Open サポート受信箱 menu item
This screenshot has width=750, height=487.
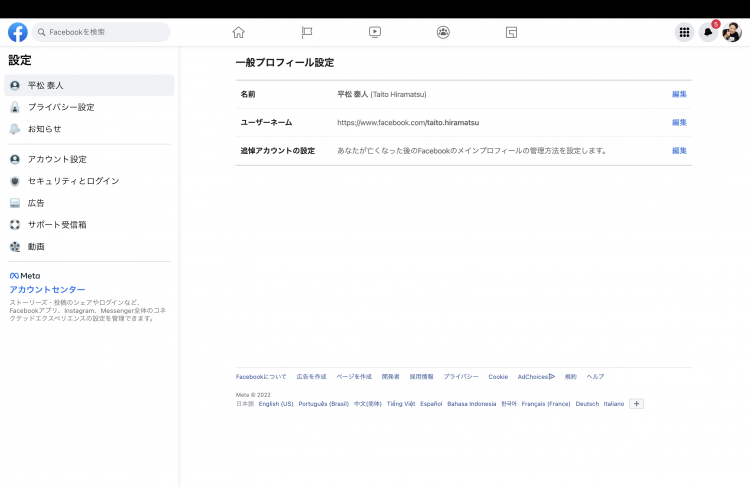pyautogui.click(x=89, y=224)
